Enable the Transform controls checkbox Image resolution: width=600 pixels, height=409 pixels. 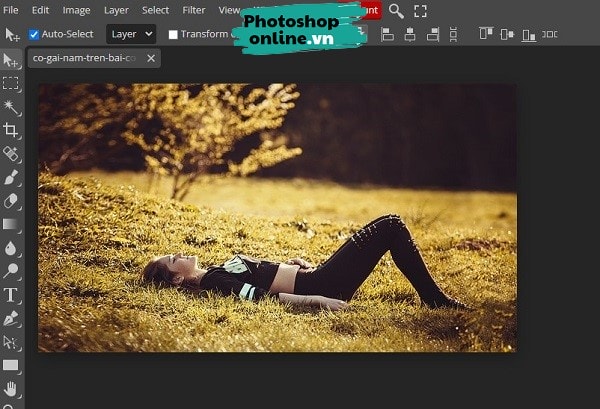click(173, 34)
